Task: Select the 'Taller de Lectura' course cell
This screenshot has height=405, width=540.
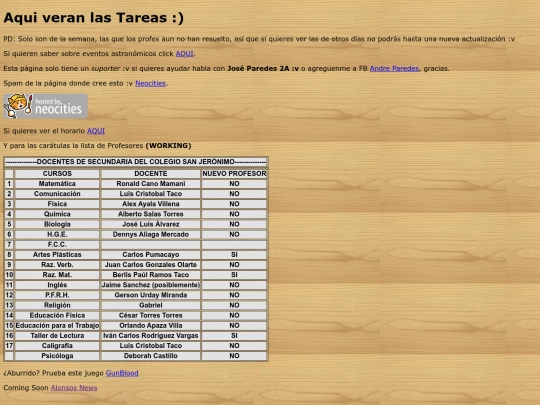Action: pos(57,335)
